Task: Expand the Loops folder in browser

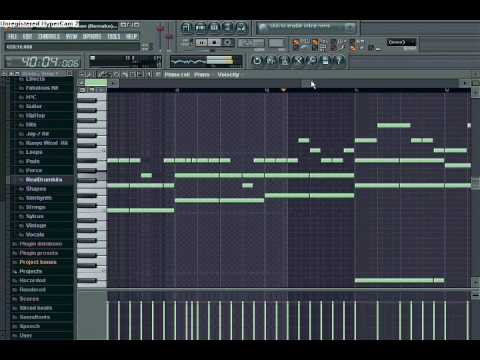Action: (x=34, y=152)
